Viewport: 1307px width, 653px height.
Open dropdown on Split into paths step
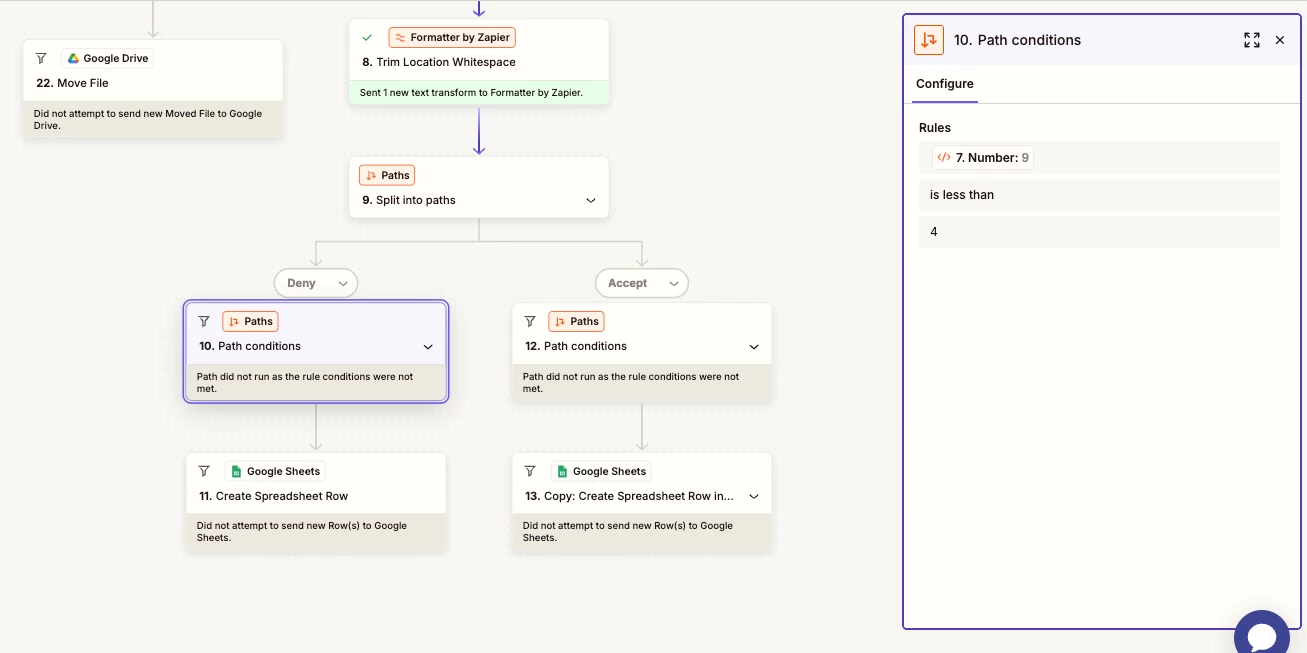coord(590,200)
